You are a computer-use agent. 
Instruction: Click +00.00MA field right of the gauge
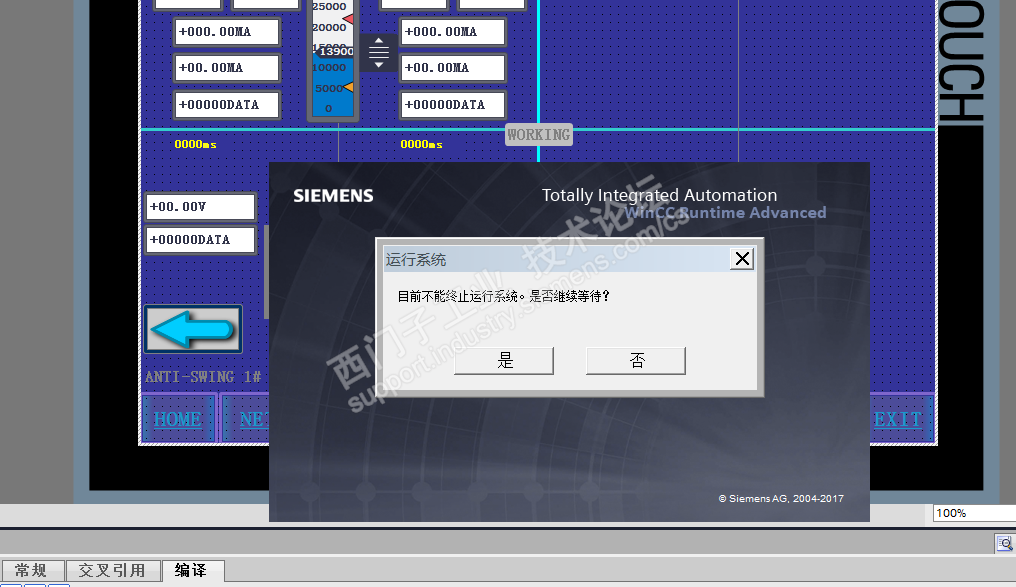[452, 68]
